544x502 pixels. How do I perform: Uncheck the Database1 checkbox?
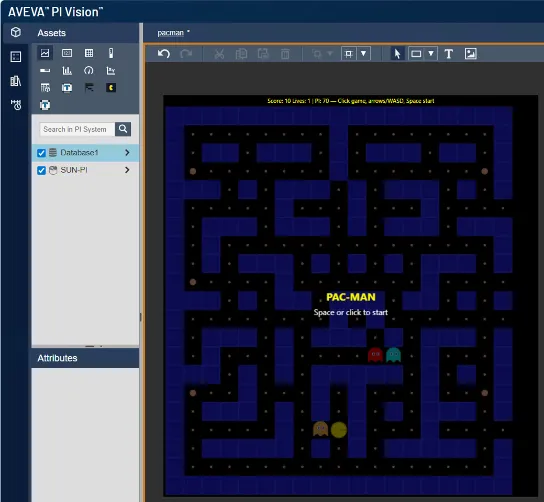click(41, 153)
